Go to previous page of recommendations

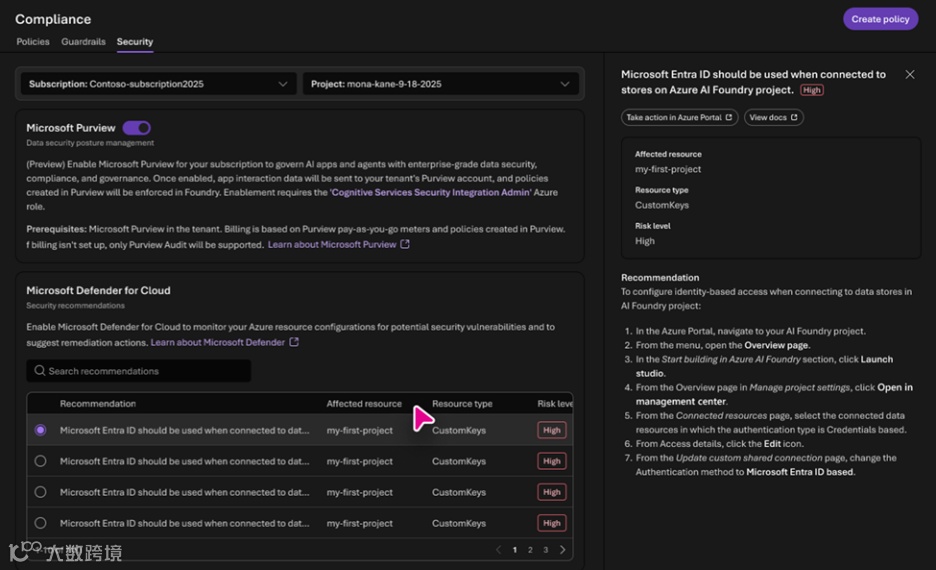pos(499,550)
